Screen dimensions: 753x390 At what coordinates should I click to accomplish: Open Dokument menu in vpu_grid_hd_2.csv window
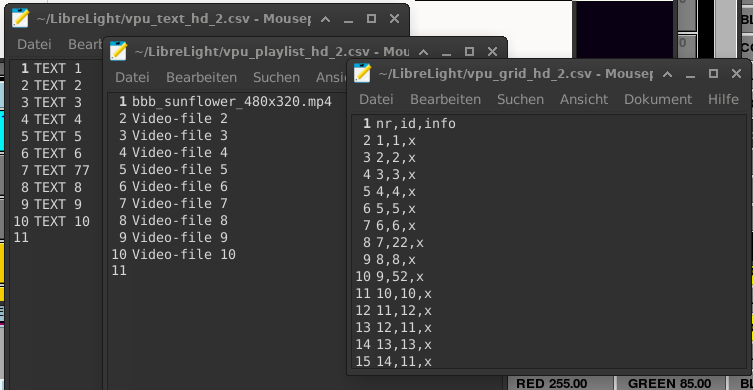tap(658, 99)
